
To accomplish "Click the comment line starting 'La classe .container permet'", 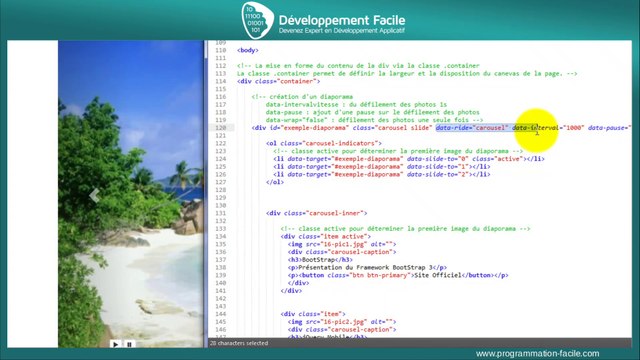I will tap(407, 73).
